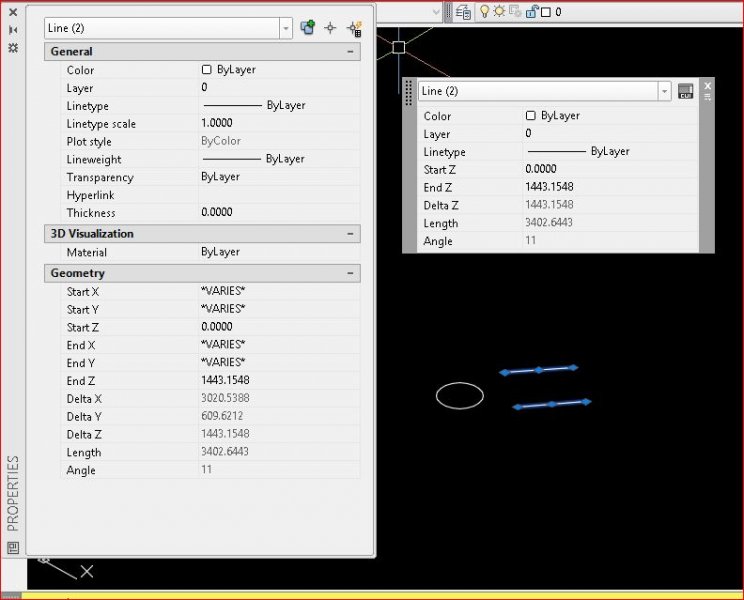Viewport: 744px width, 600px height.
Task: Toggle layer viewport freeze icon
Action: [515, 11]
